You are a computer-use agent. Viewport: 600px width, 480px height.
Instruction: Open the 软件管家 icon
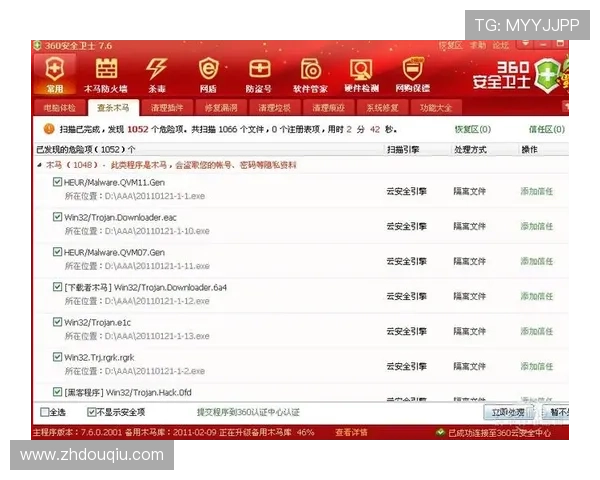(310, 75)
